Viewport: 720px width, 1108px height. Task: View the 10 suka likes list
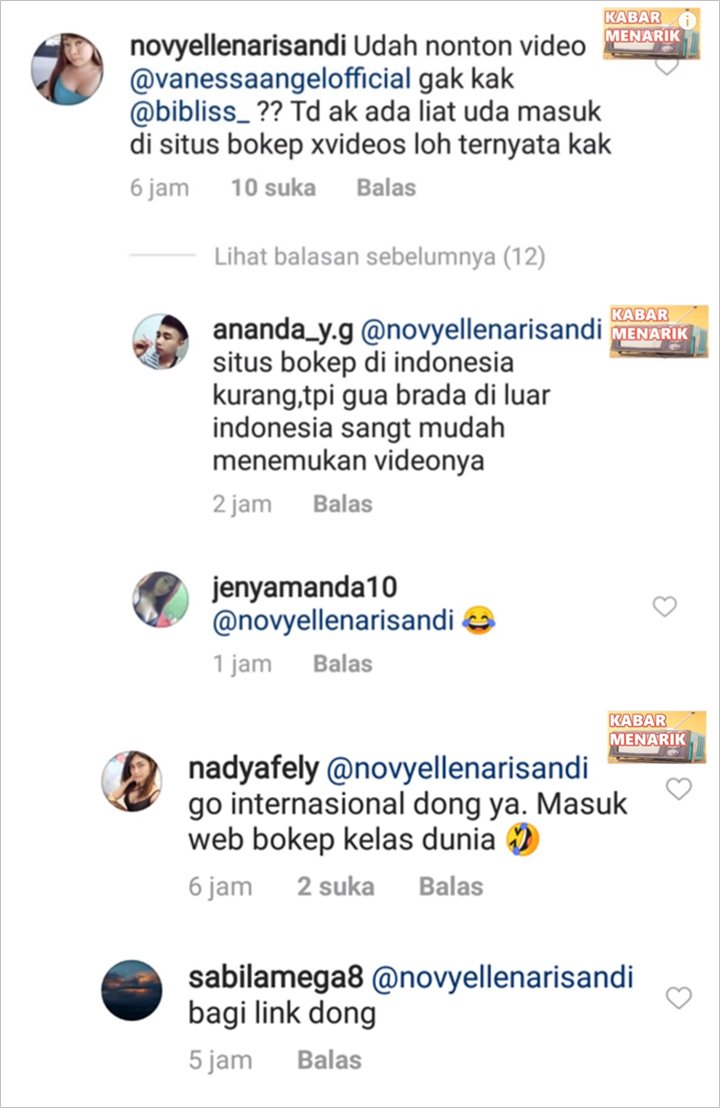273,188
